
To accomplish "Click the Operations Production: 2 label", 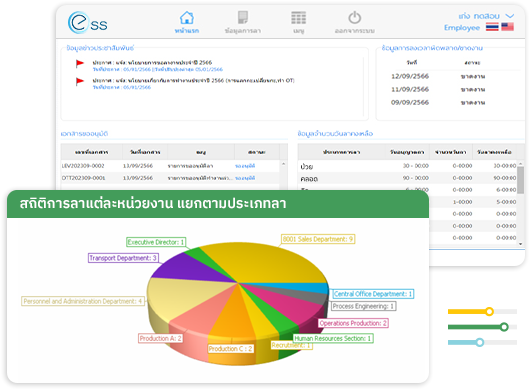I will pos(353,324).
